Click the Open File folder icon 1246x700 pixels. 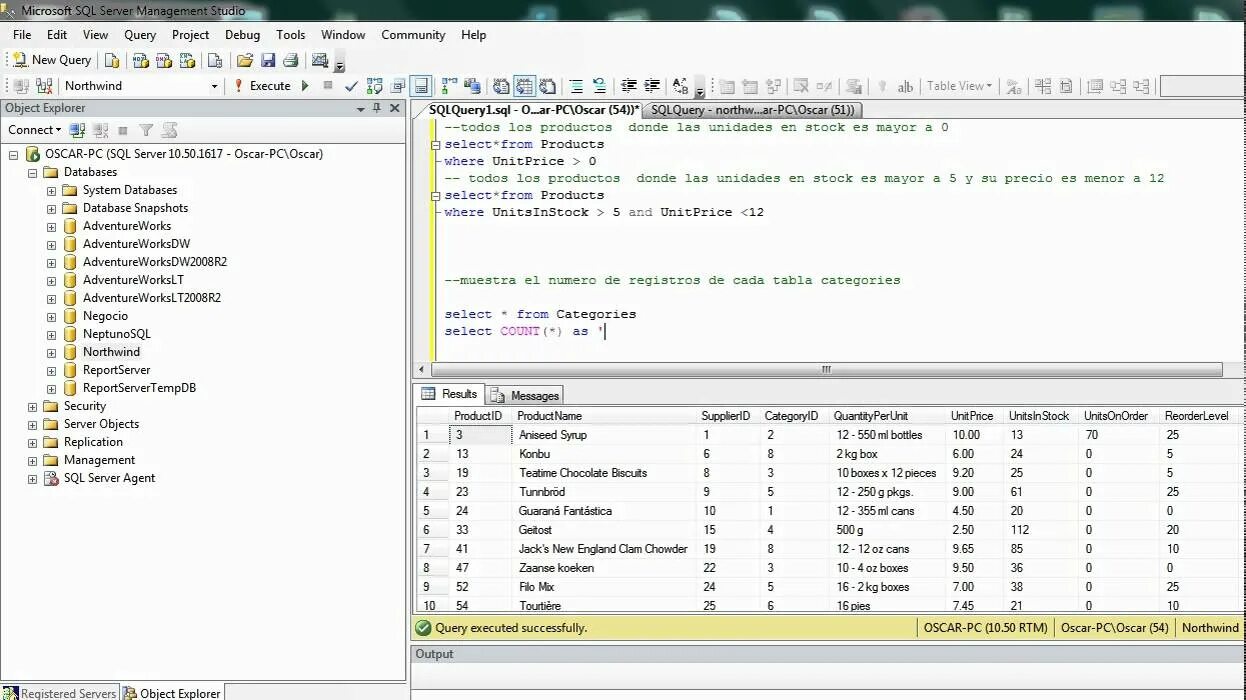pos(244,60)
